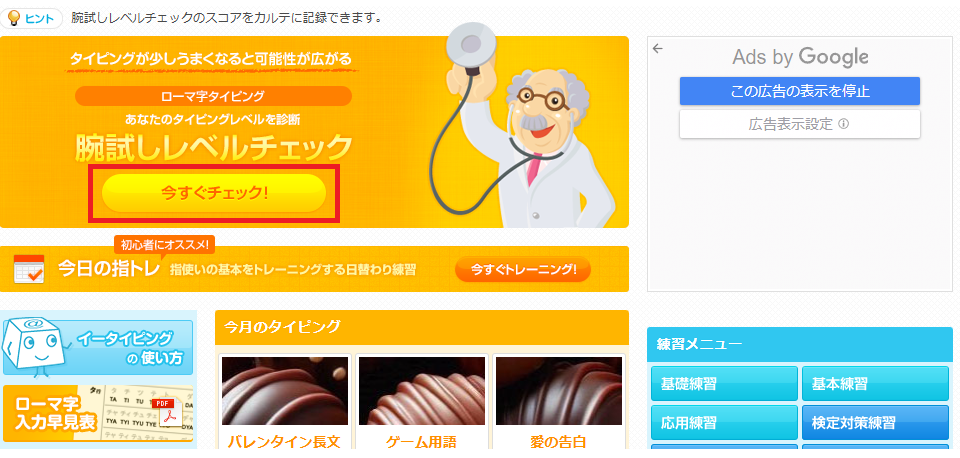Click the ヒント lightbulb icon
The image size is (960, 458).
coord(13,18)
